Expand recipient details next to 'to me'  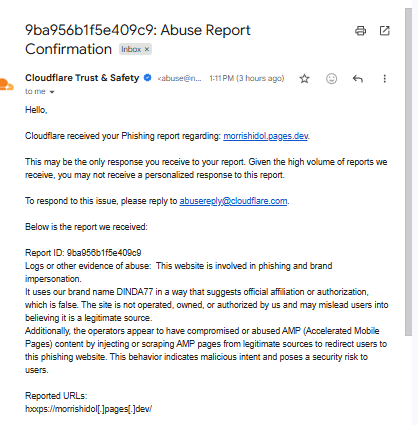52,92
